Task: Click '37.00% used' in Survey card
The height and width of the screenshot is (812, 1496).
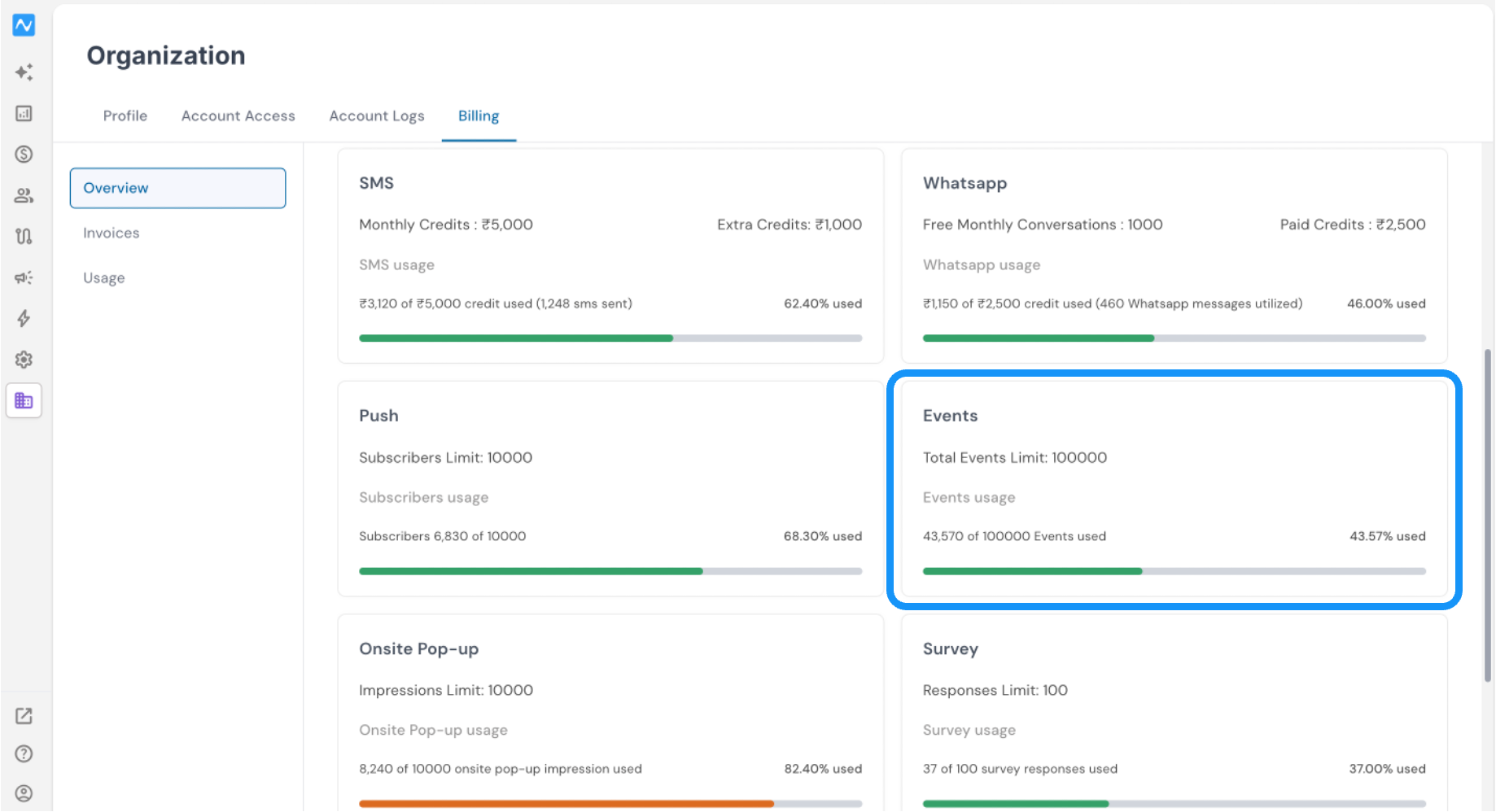Action: (1388, 769)
